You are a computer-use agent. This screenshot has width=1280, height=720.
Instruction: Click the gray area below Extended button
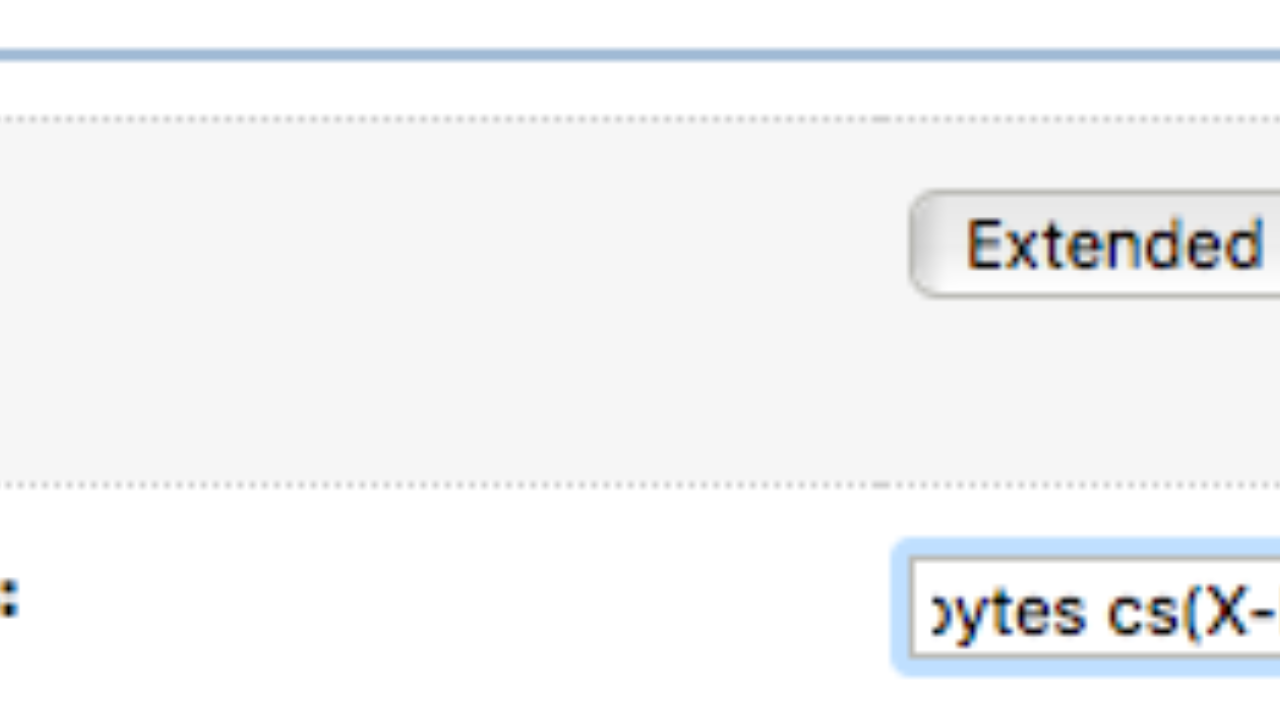click(1095, 390)
